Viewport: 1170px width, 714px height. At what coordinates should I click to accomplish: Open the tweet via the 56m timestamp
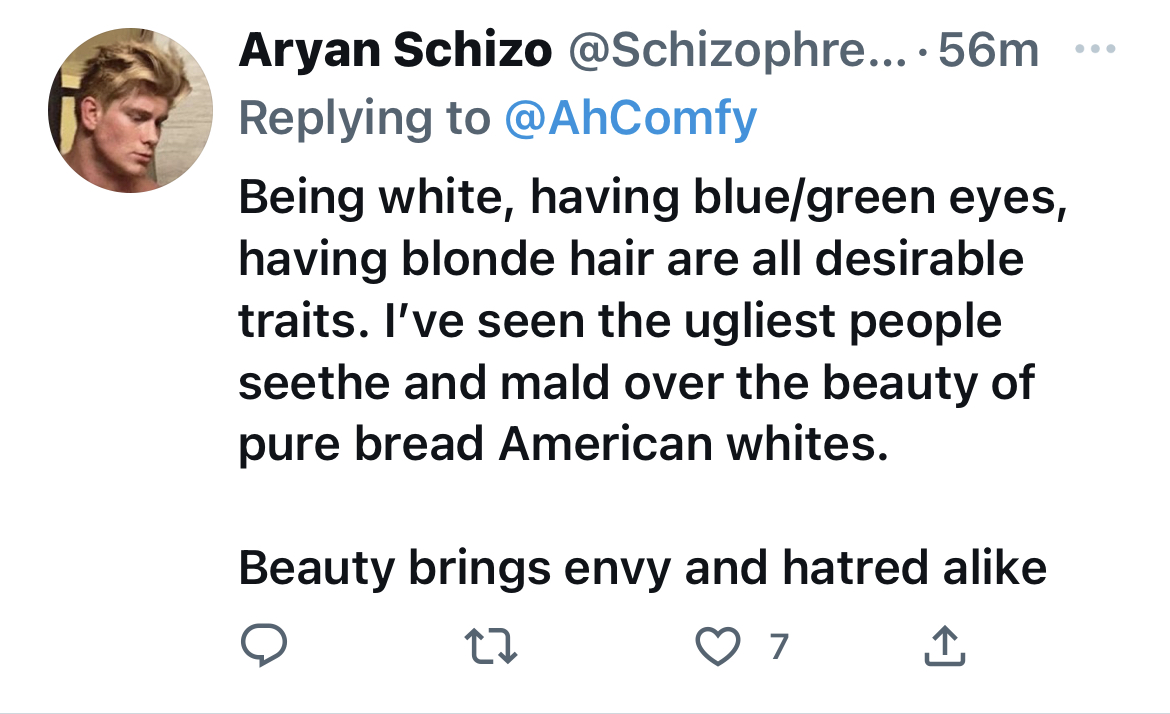click(989, 51)
